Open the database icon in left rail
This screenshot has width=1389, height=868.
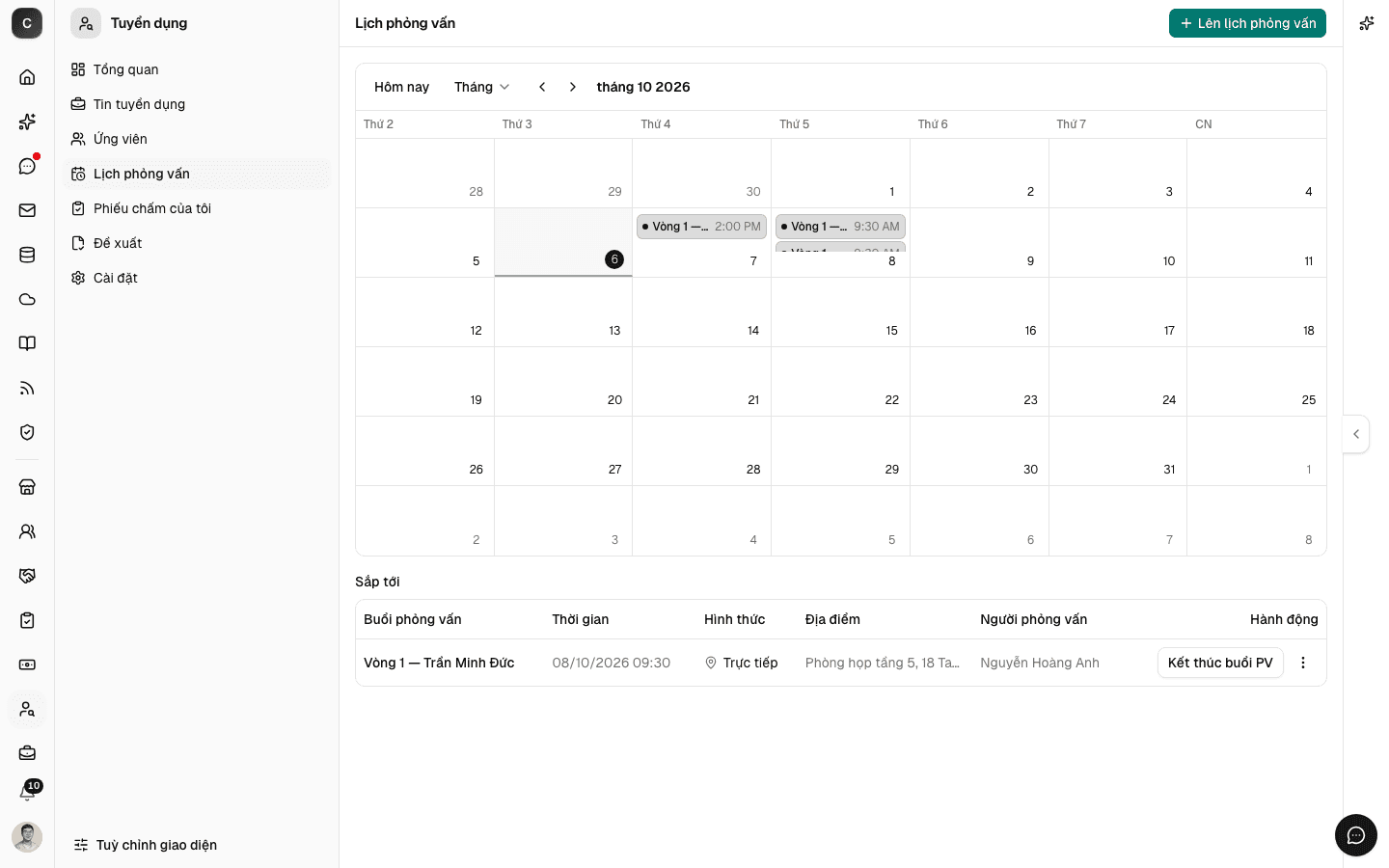(27, 255)
